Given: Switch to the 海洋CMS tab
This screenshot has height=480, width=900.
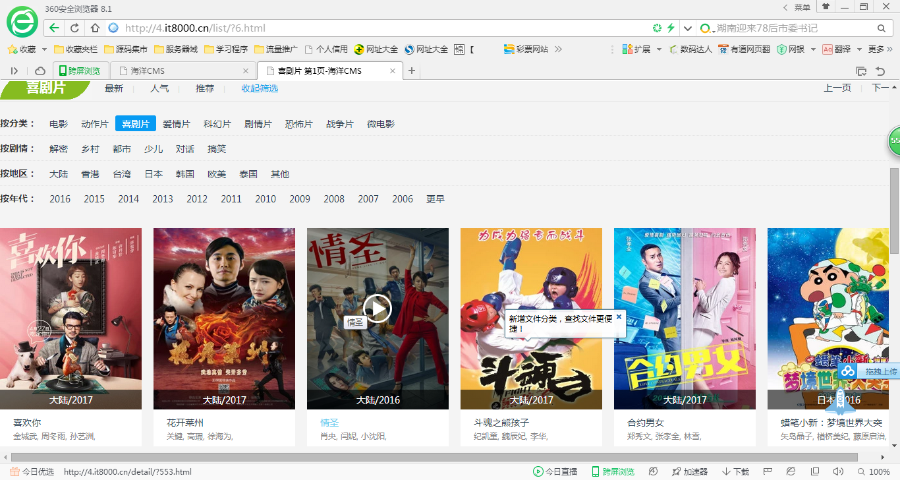Looking at the screenshot, I should (183, 71).
